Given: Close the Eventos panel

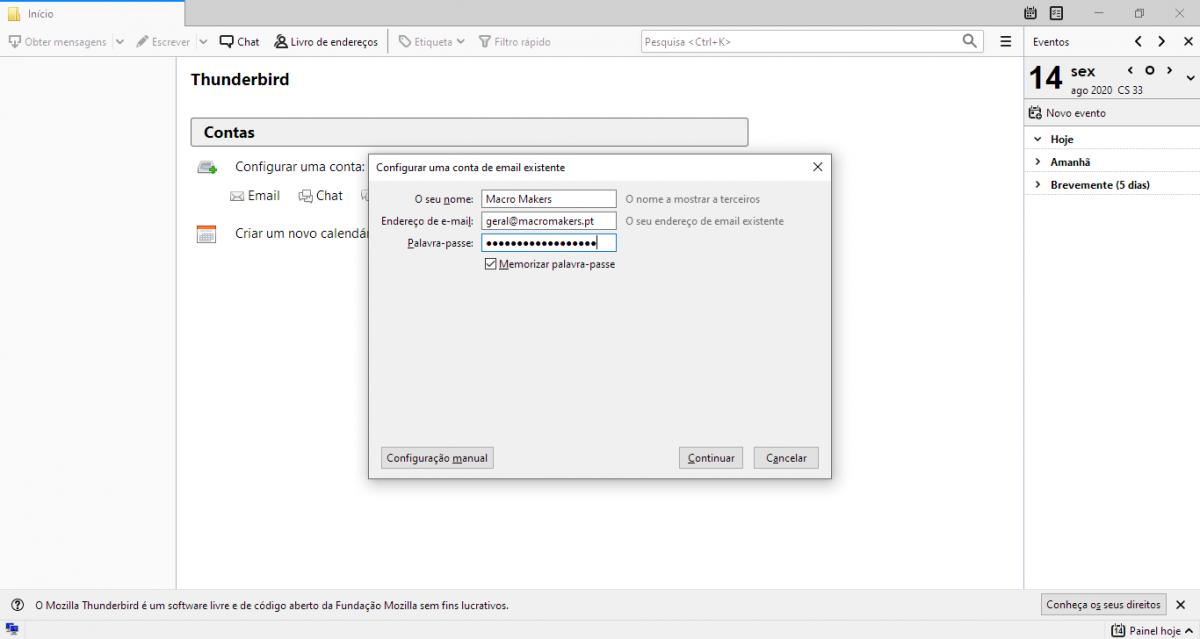Looking at the screenshot, I should click(x=1188, y=42).
